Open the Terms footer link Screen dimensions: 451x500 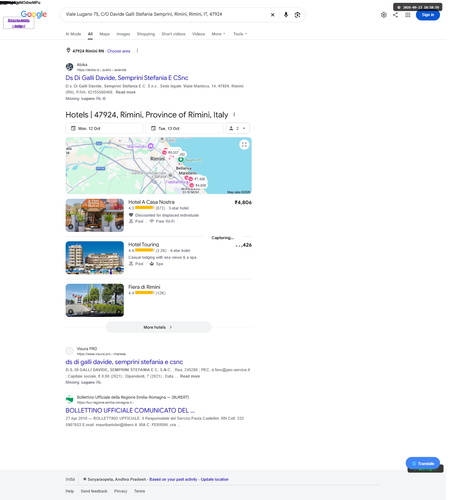139,491
